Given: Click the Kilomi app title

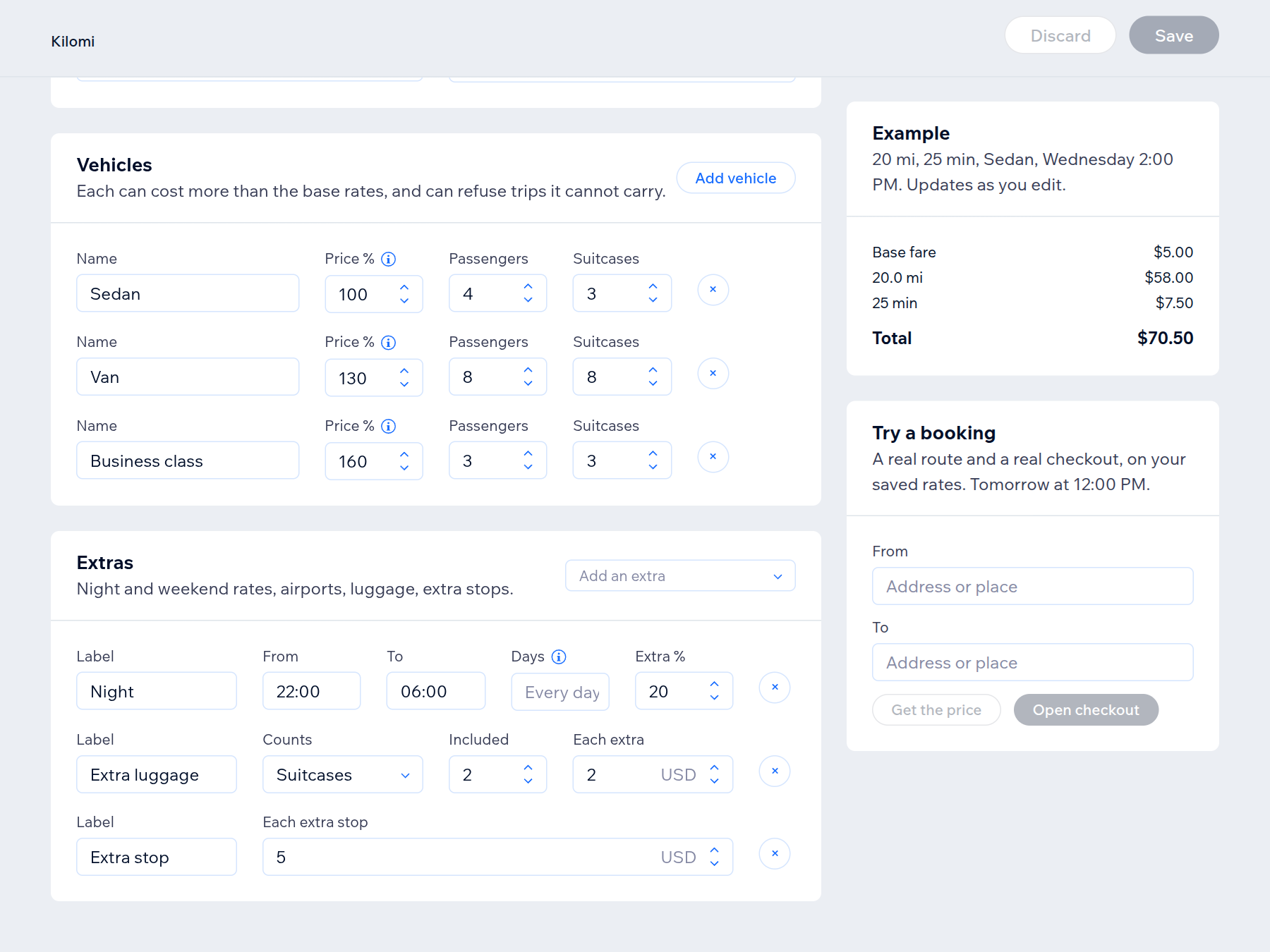Looking at the screenshot, I should coord(73,42).
